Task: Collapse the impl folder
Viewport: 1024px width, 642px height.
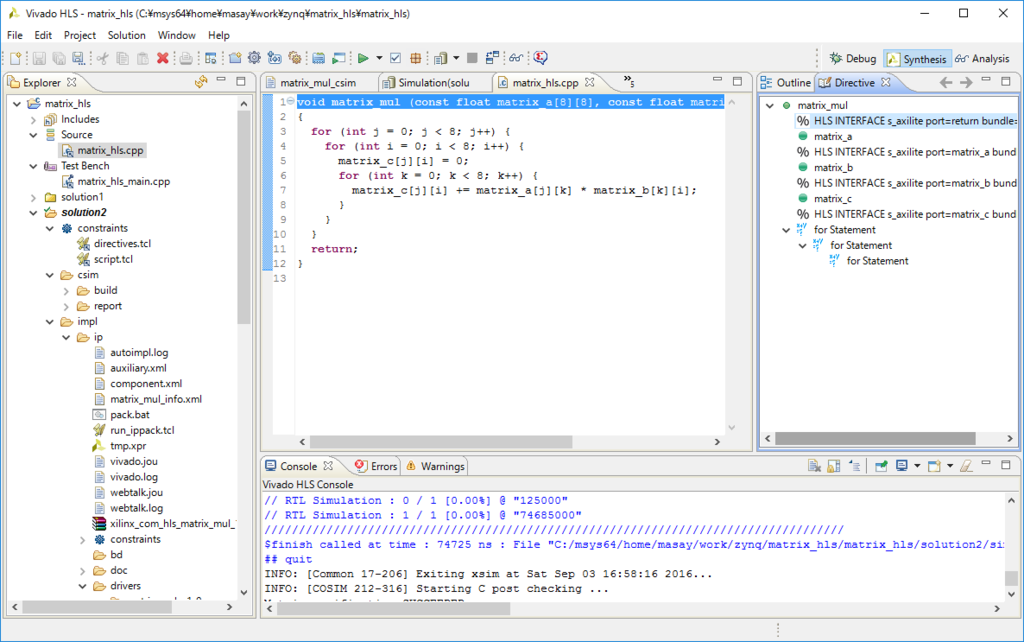Action: tap(50, 322)
